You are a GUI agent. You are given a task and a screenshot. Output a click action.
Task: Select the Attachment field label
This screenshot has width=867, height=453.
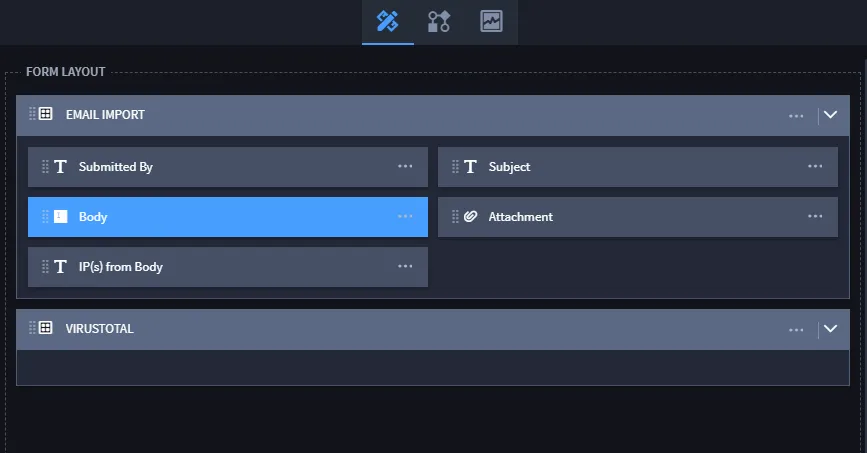(520, 217)
